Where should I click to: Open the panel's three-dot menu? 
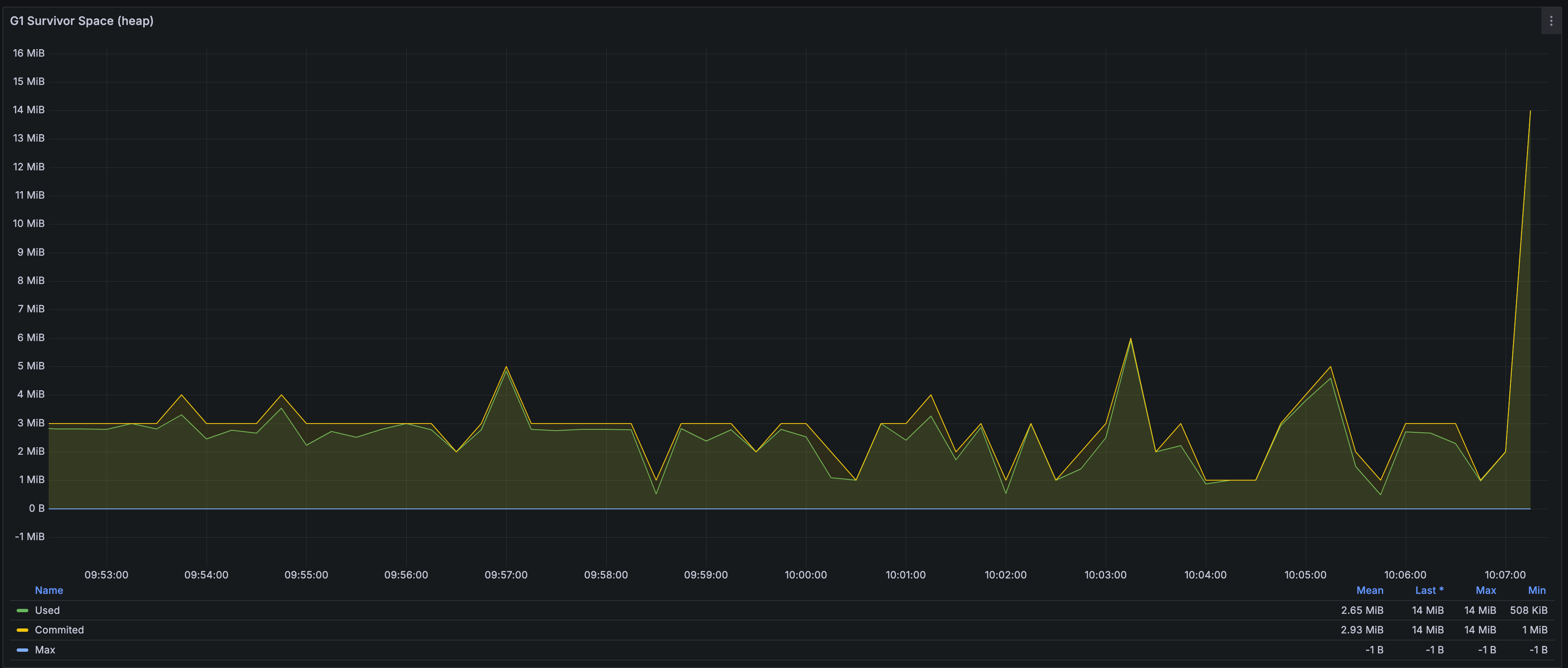pos(1551,21)
